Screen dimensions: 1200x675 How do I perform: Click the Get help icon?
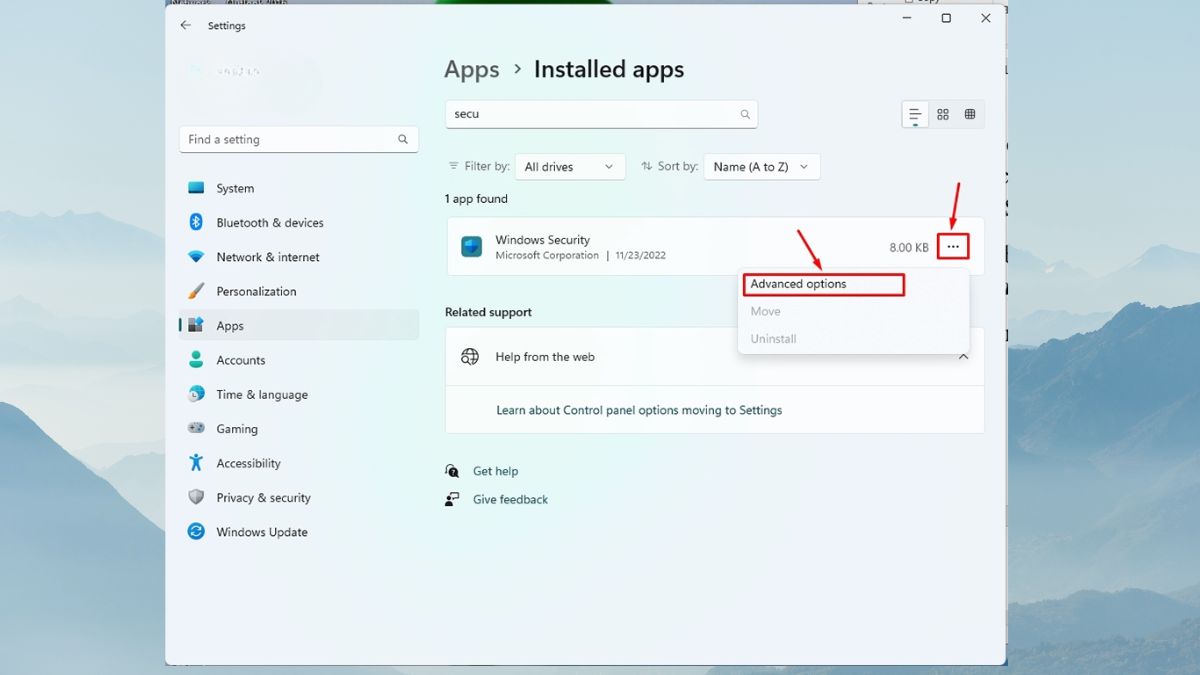[453, 471]
